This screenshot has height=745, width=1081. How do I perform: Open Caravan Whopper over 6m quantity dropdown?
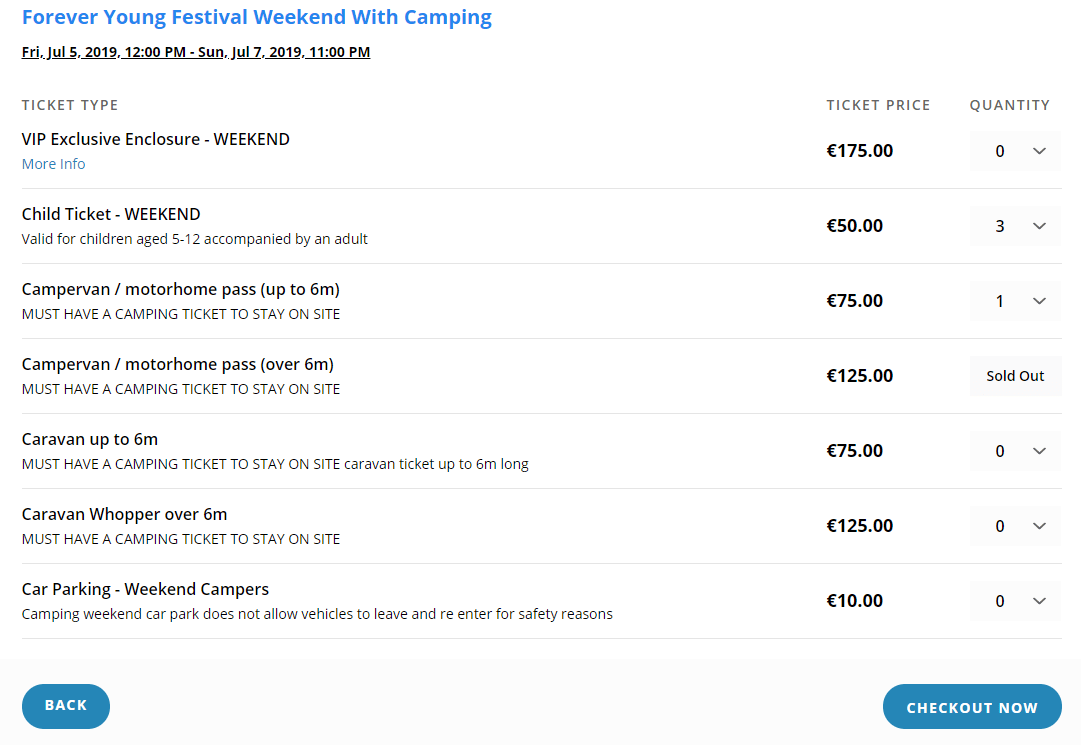click(x=1015, y=526)
